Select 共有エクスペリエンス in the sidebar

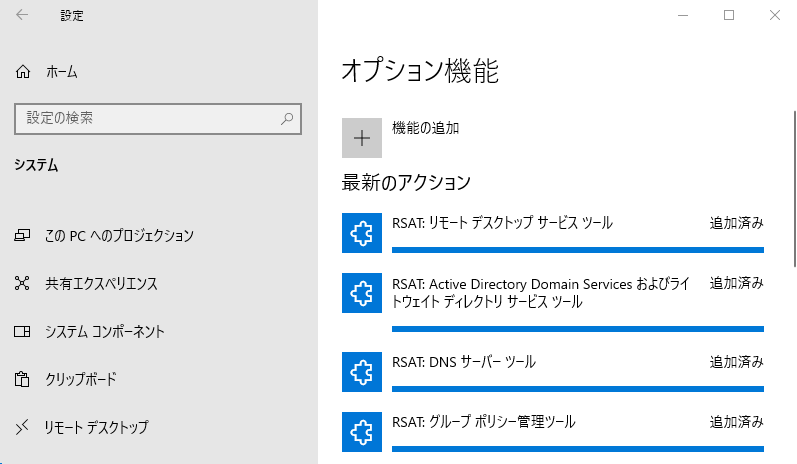click(101, 283)
